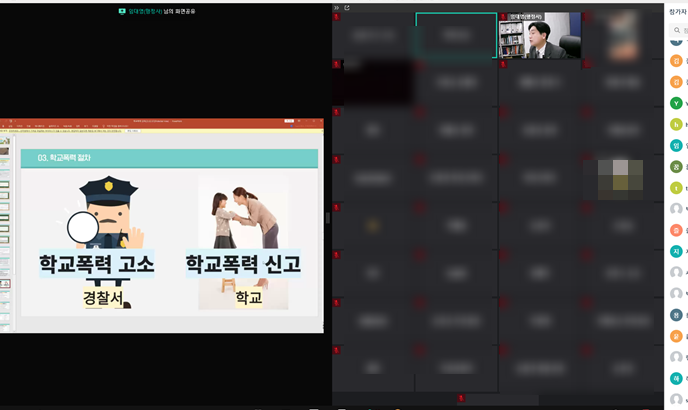Viewport: 688px width, 410px height.
Task: Select participant with lime t avatar
Action: (676, 188)
